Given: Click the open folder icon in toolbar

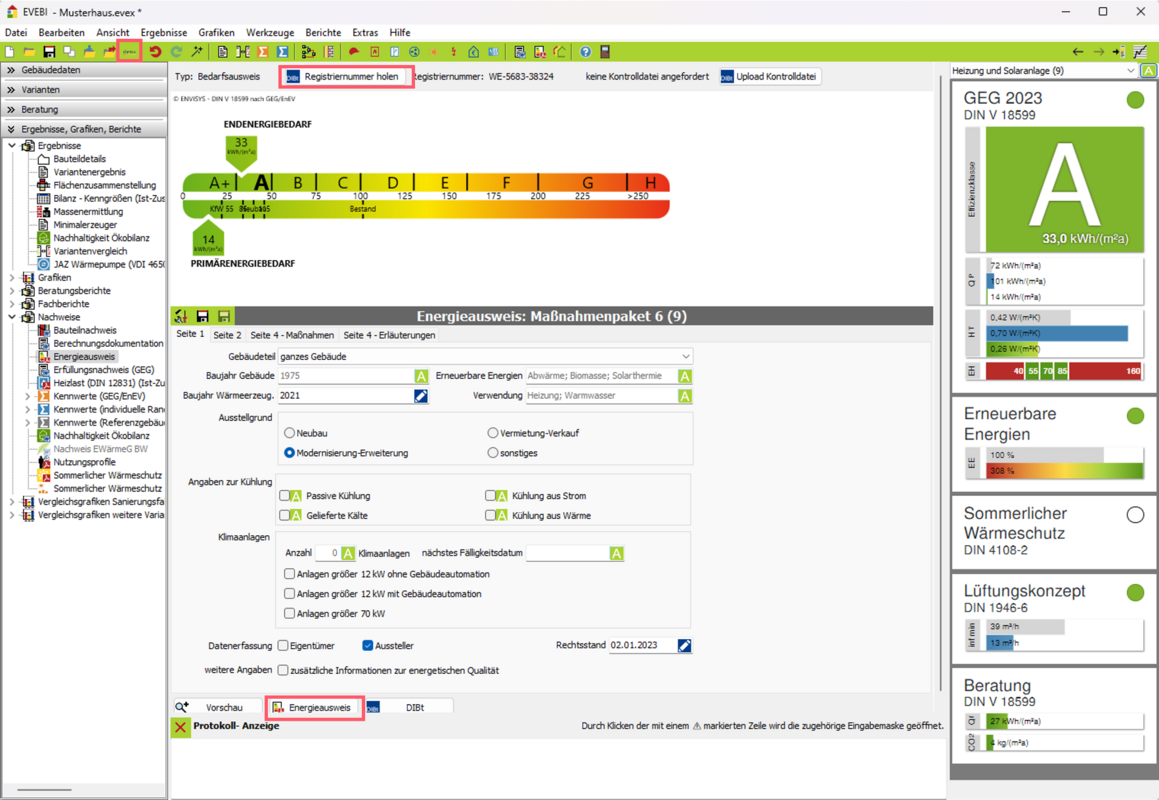Looking at the screenshot, I should (29, 52).
